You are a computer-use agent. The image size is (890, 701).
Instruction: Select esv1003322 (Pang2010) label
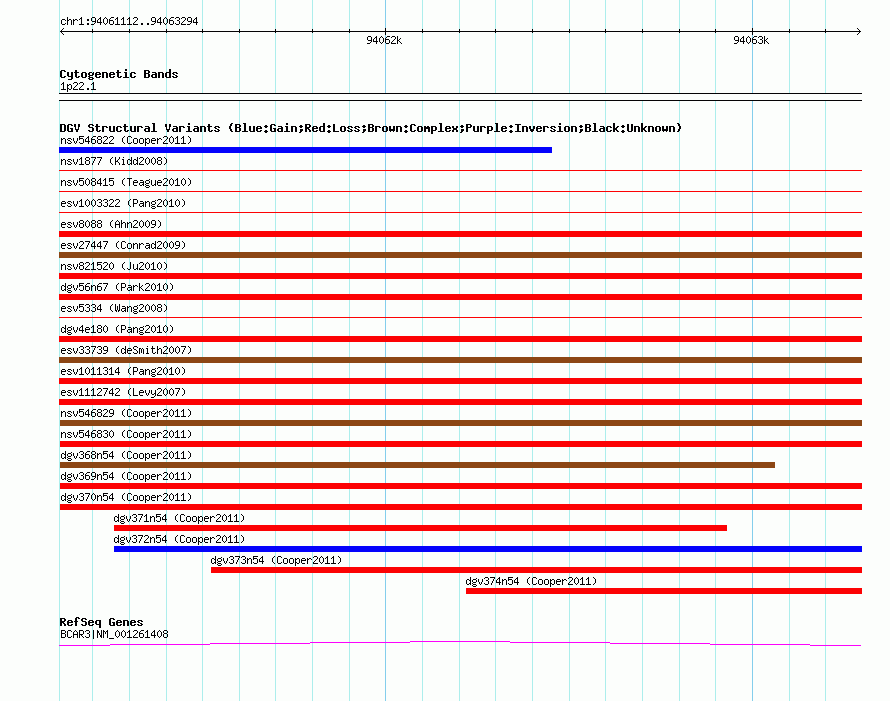coord(123,203)
